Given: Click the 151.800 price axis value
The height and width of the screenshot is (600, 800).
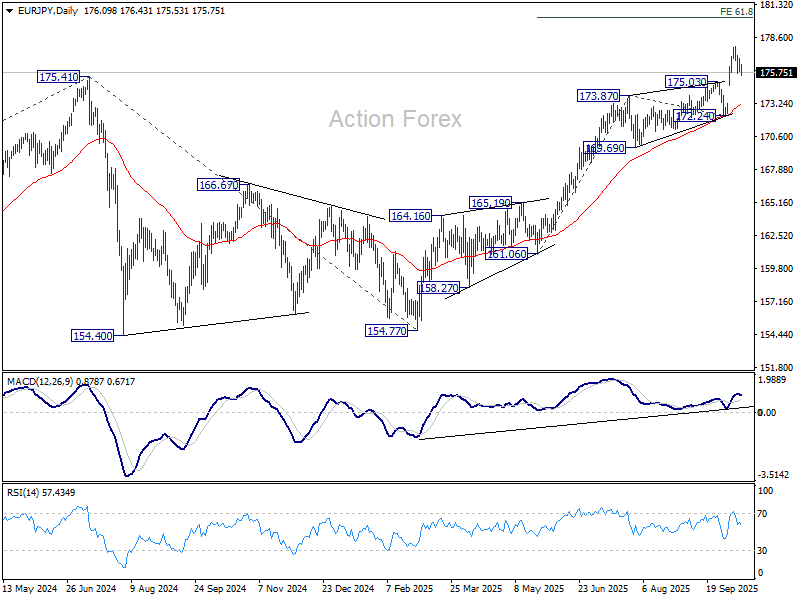Looking at the screenshot, I should [777, 367].
